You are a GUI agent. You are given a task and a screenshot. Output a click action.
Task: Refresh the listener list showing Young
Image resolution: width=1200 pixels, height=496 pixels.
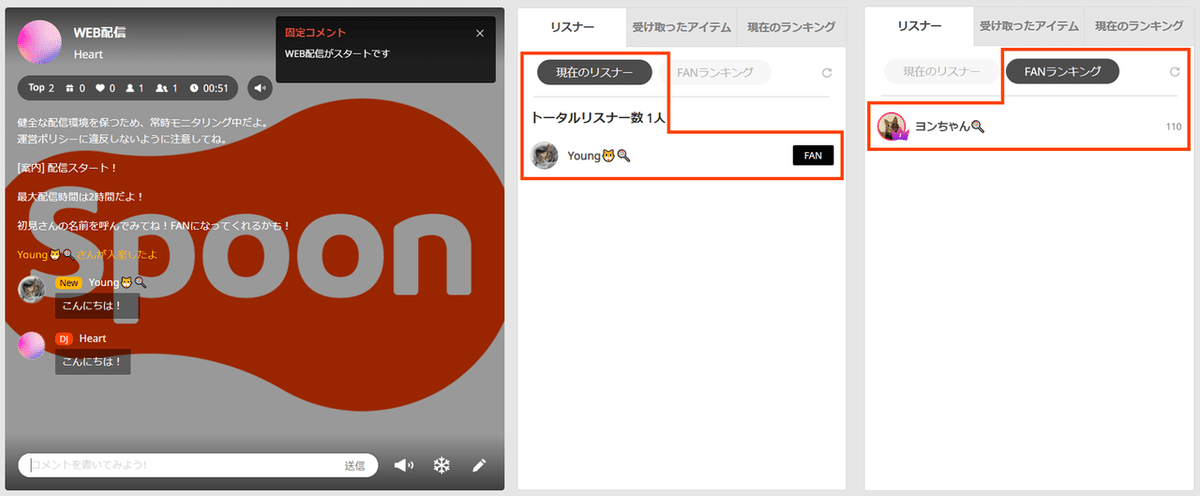click(x=827, y=73)
